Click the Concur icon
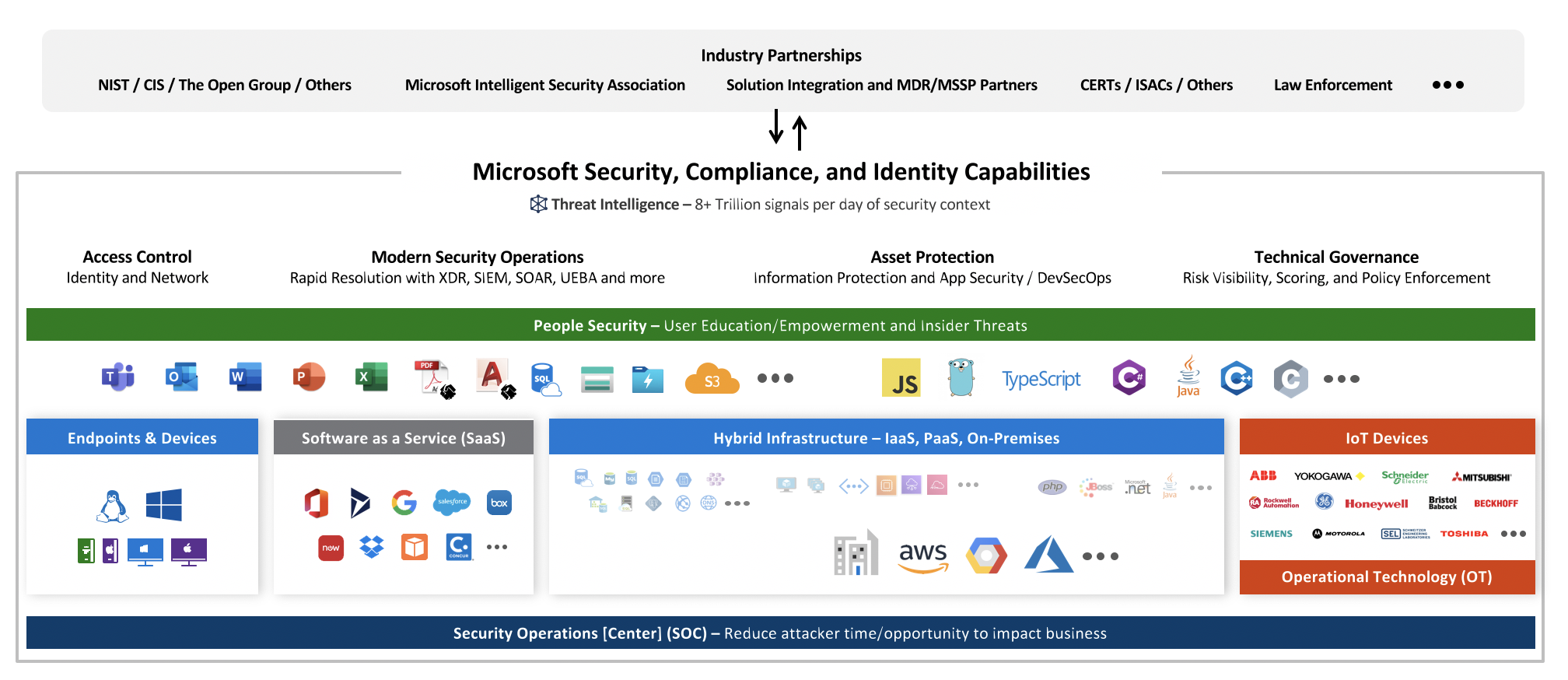1568x680 pixels. 460,547
